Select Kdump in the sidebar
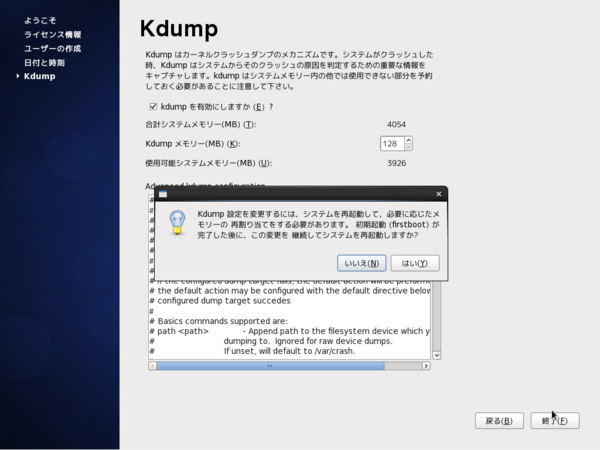This screenshot has width=600, height=450. 39,76
